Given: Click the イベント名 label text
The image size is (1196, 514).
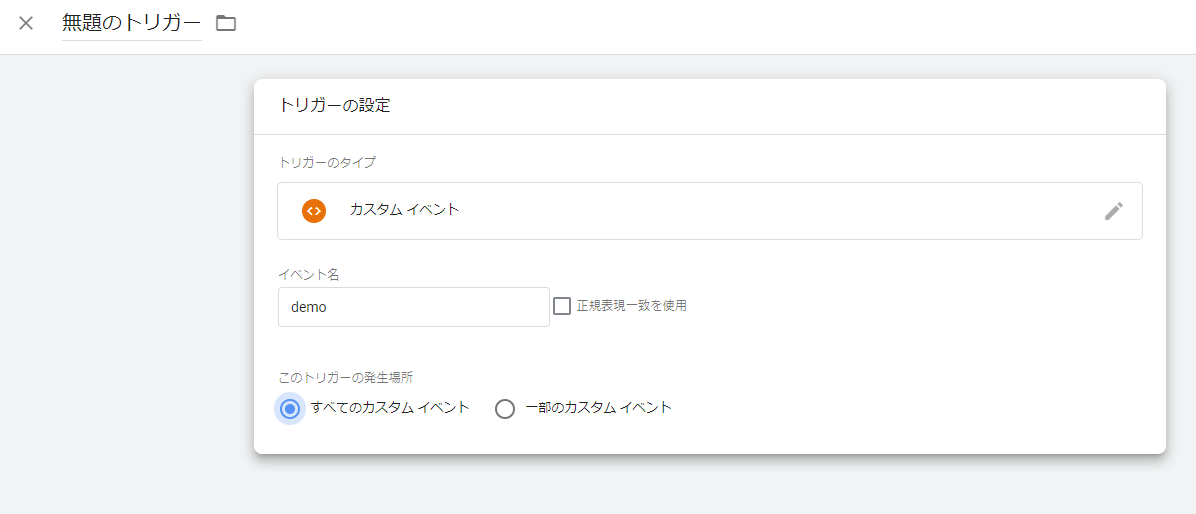Looking at the screenshot, I should point(309,275).
